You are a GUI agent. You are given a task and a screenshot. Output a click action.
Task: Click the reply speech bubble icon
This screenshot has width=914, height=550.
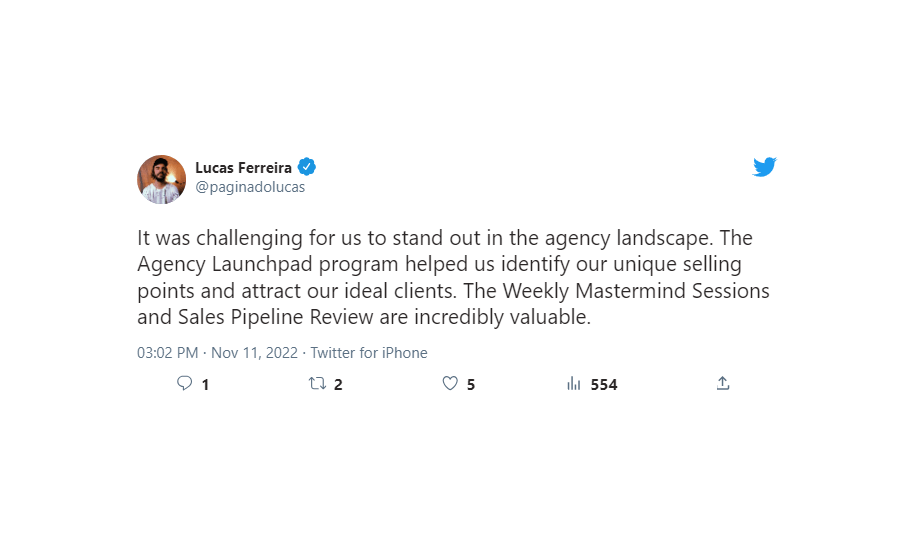[184, 383]
